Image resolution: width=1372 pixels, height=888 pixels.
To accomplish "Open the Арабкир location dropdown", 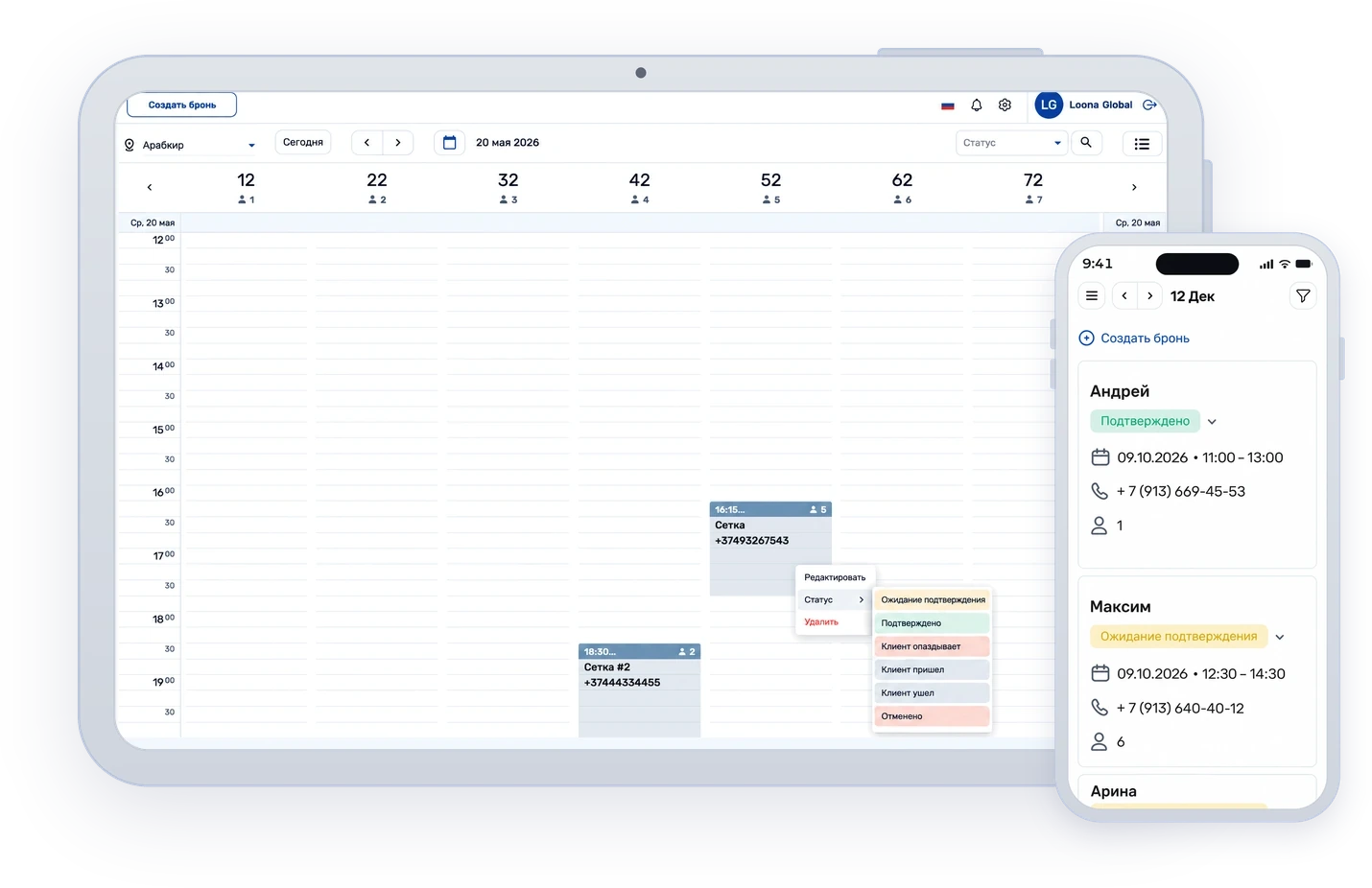I will [190, 145].
